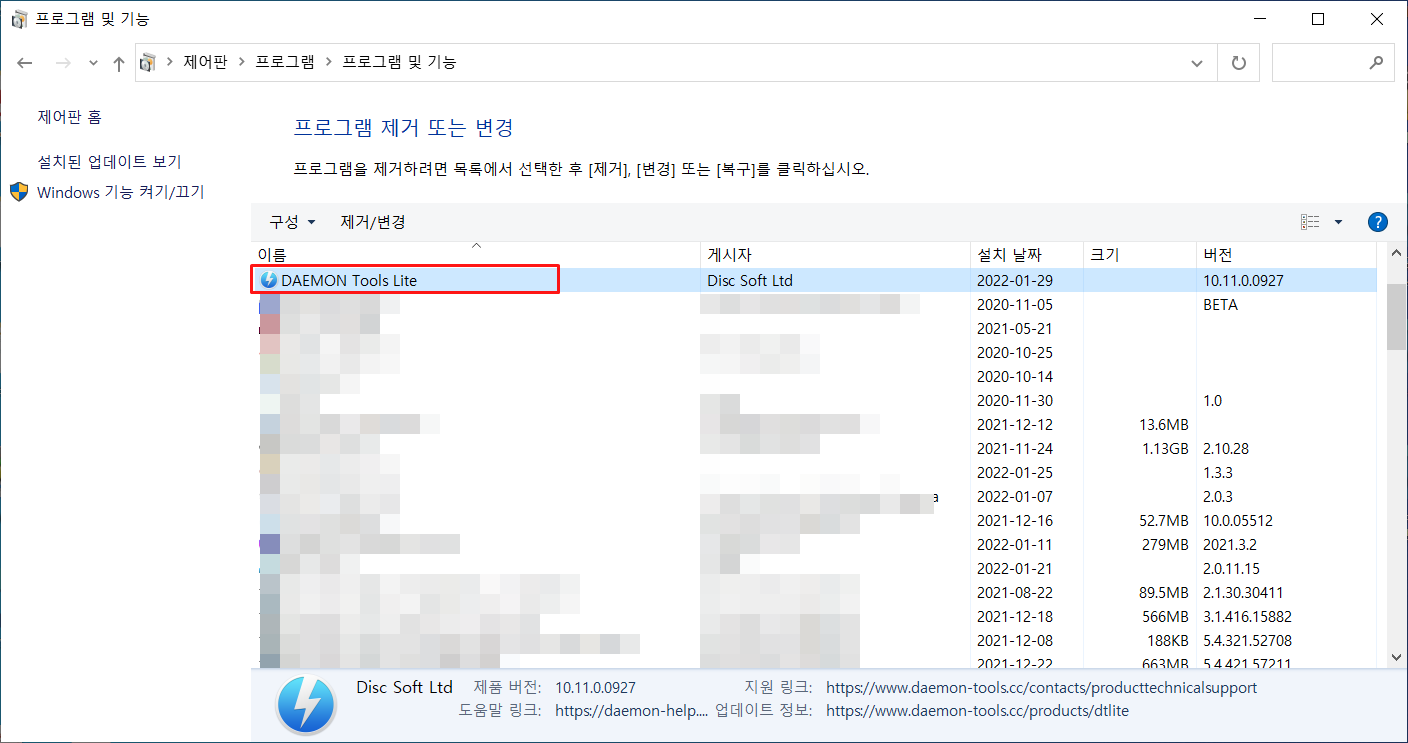The image size is (1408, 743).
Task: Click the DAEMON Tools Lite lightning icon in the list row
Action: click(268, 280)
